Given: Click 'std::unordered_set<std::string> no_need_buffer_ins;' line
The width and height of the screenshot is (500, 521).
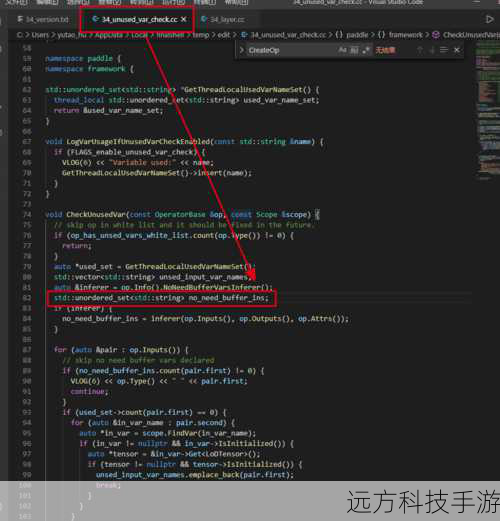Looking at the screenshot, I should (161, 298).
